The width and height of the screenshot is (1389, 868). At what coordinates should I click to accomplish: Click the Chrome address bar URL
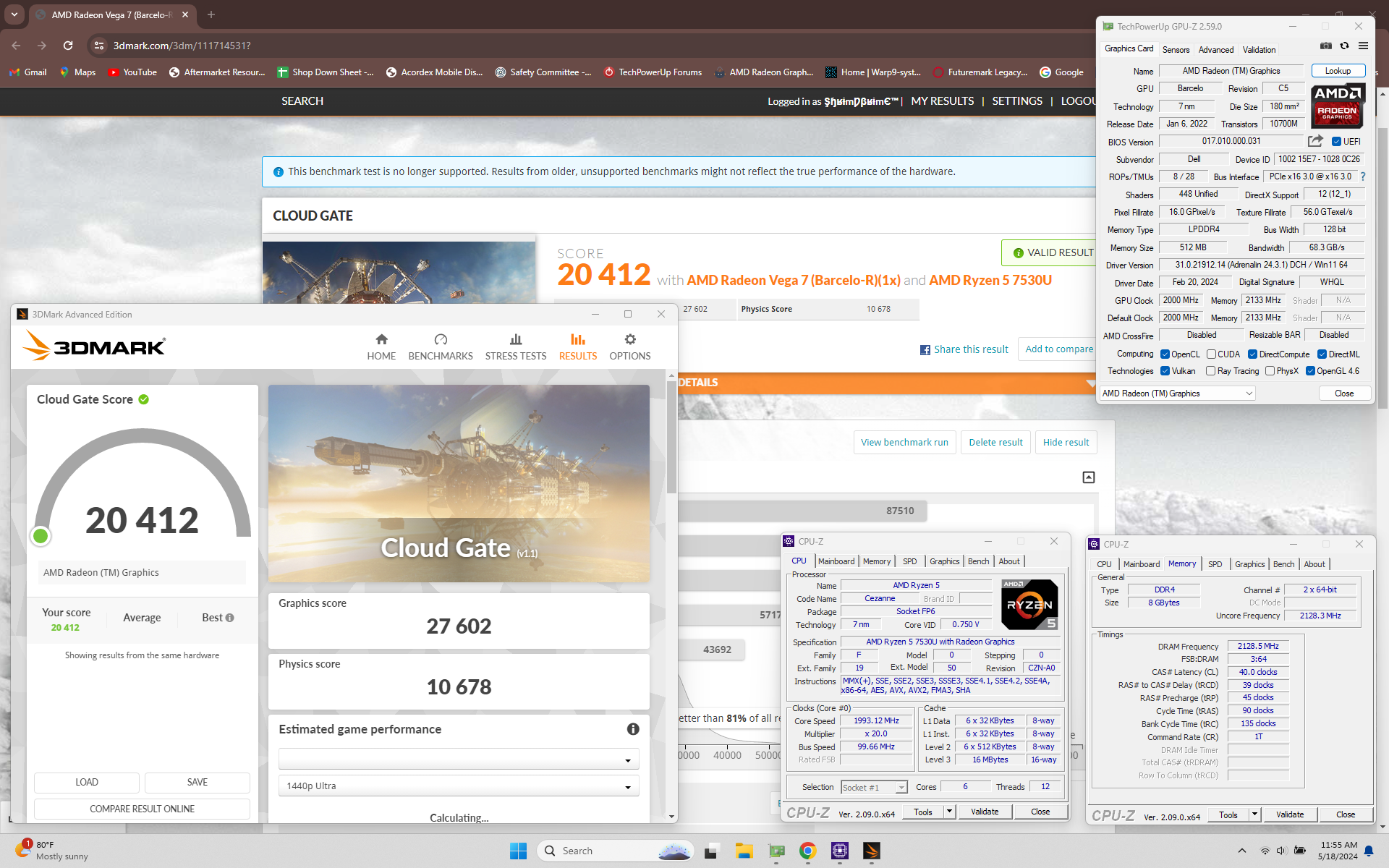[x=182, y=46]
